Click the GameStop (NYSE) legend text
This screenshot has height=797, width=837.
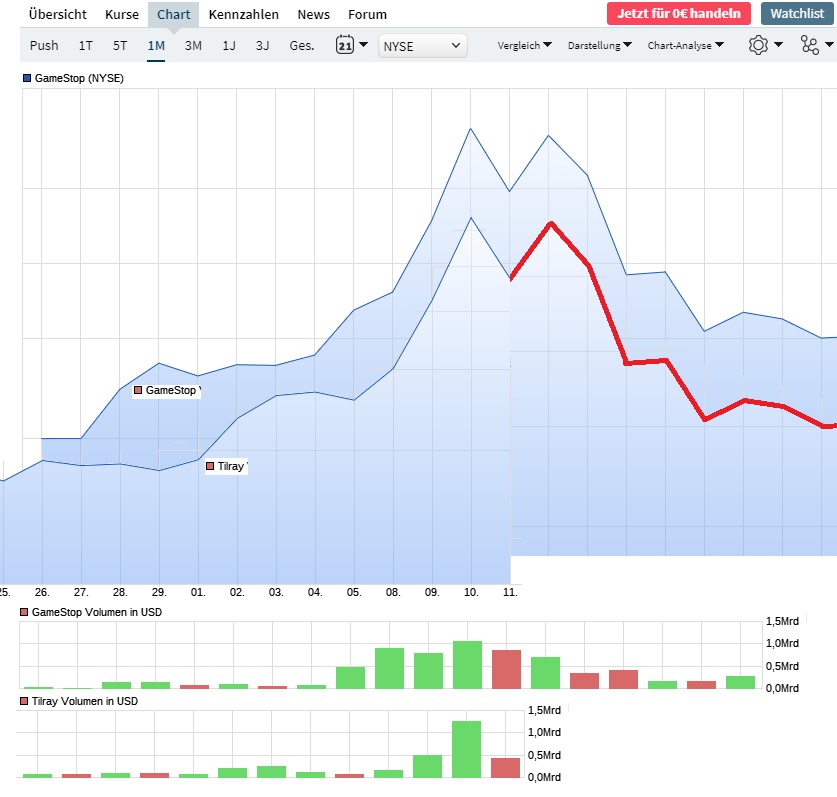point(79,78)
